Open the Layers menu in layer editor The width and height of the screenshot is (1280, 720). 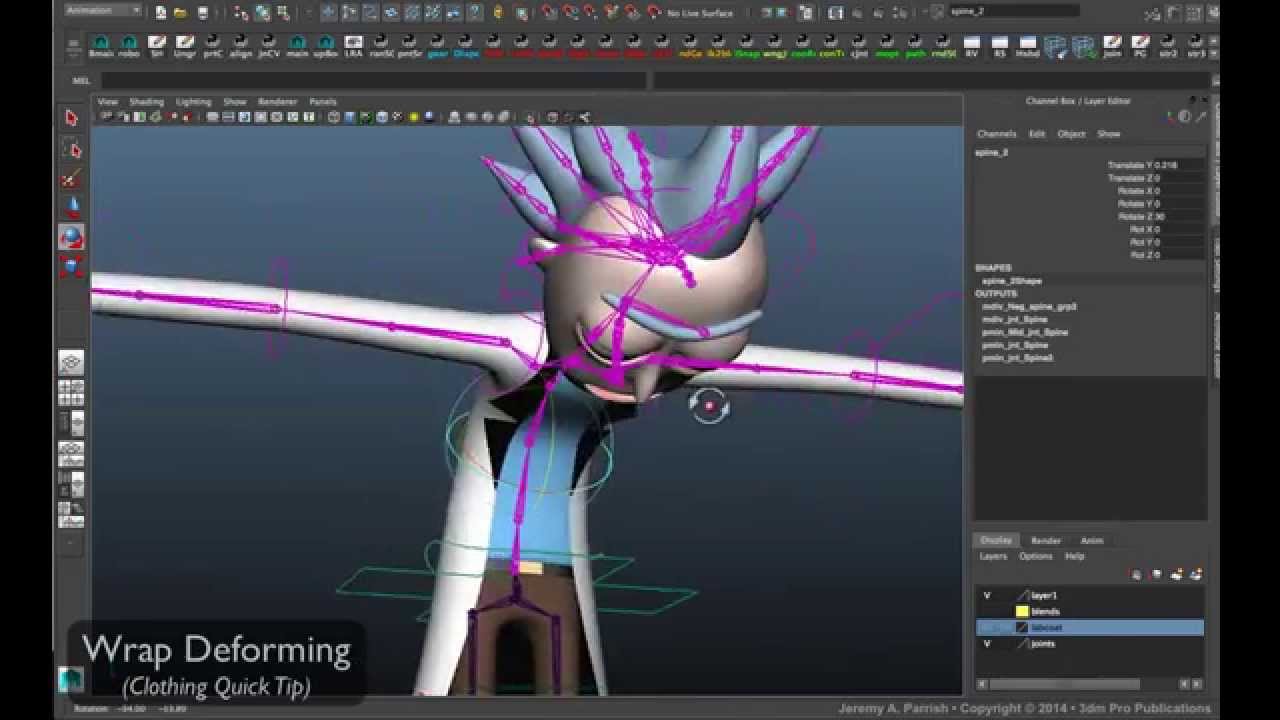993,556
